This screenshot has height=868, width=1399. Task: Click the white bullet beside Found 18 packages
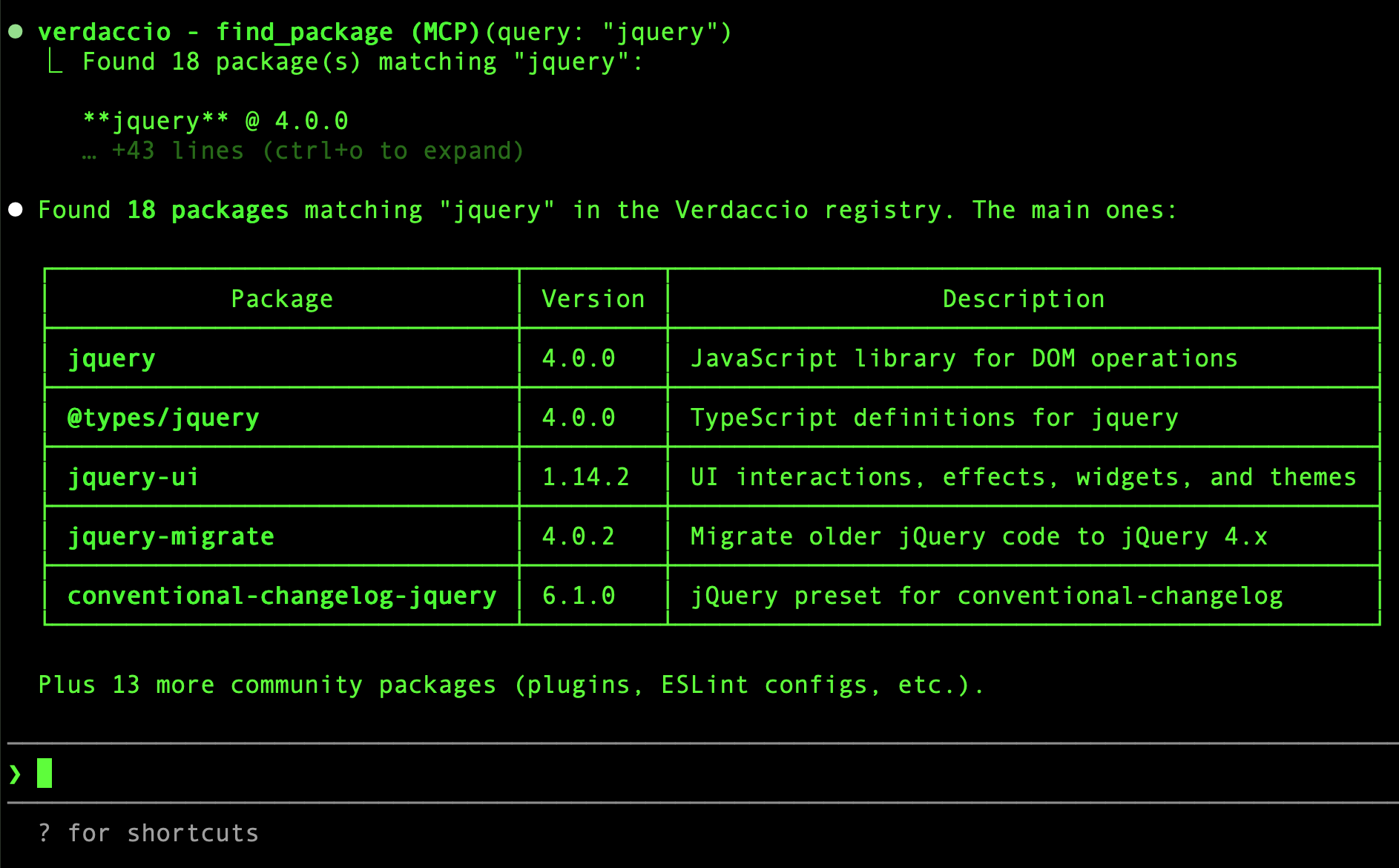(x=16, y=210)
